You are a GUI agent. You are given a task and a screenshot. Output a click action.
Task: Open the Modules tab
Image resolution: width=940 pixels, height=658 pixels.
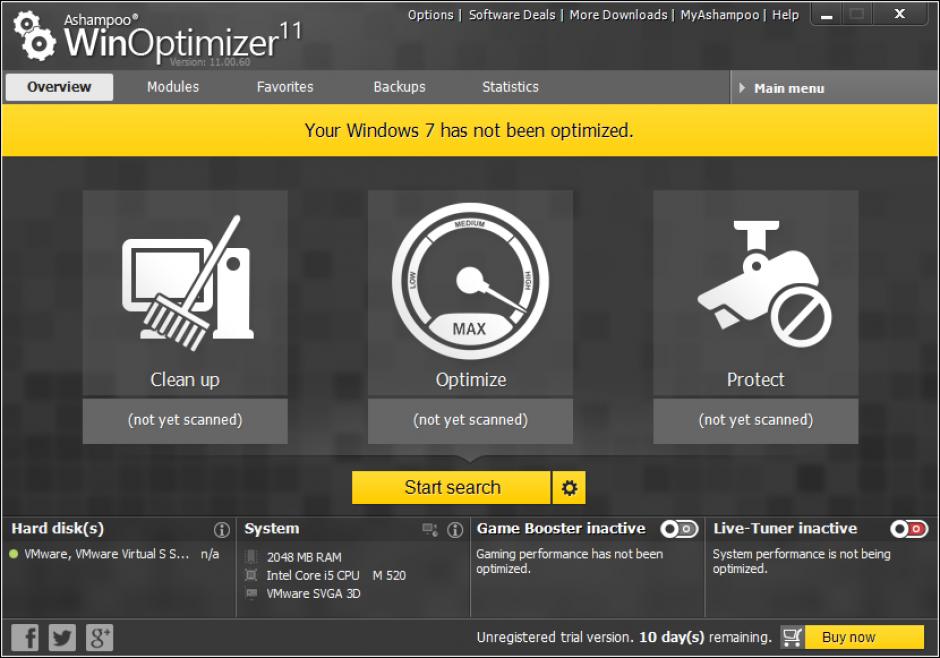coord(173,87)
